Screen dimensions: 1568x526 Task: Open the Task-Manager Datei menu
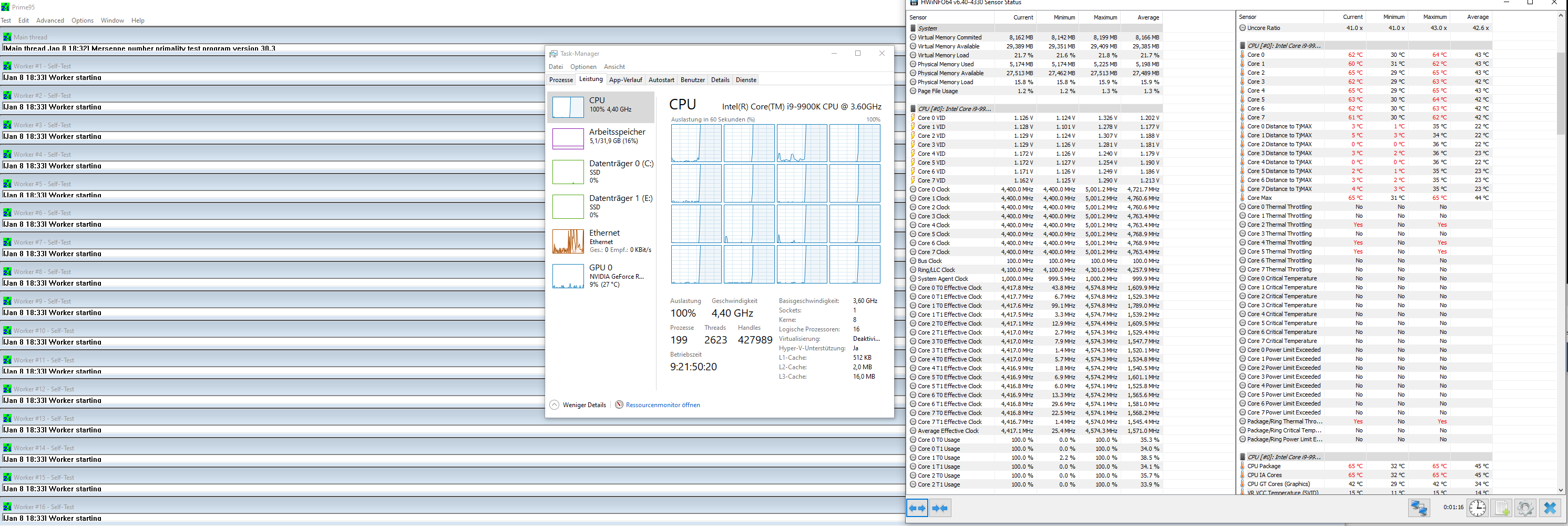[x=556, y=67]
